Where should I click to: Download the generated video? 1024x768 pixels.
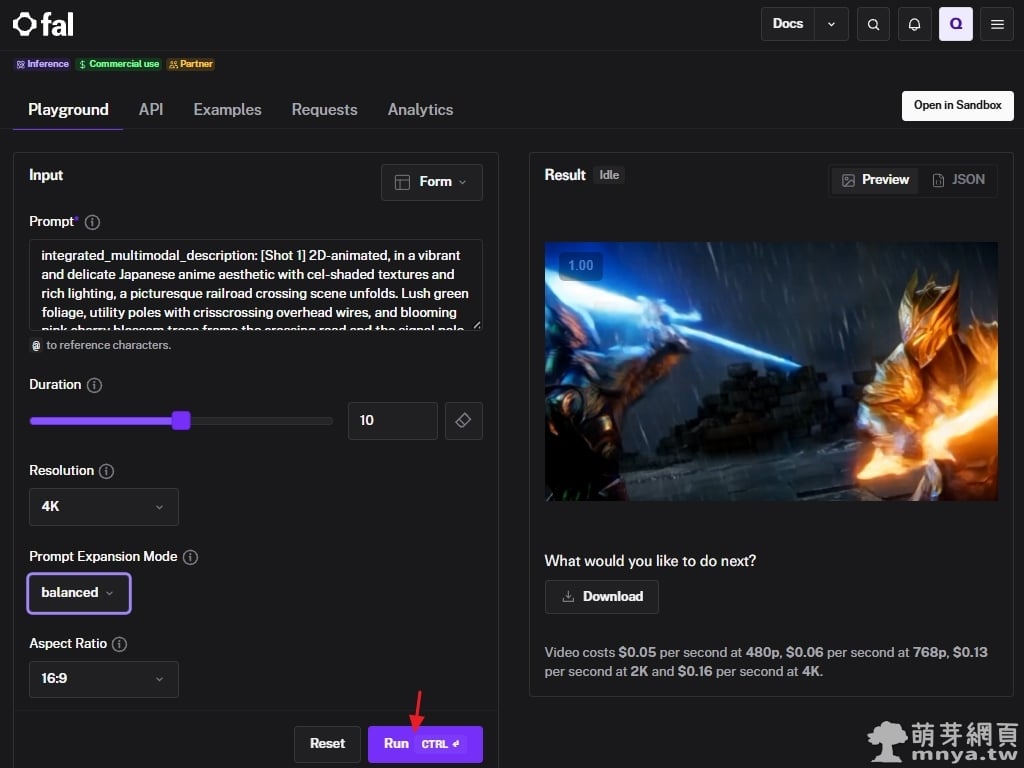601,597
